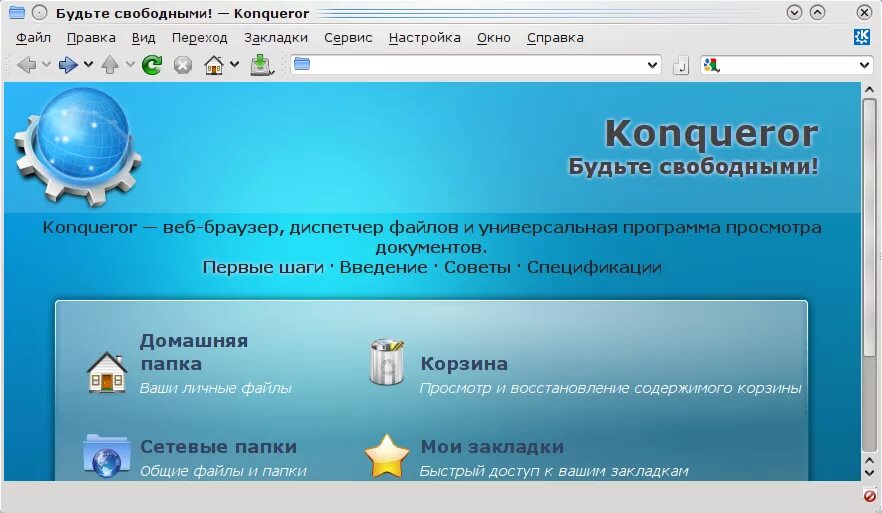Follow the Спецификации link
Viewport: 882px width, 513px height.
(x=594, y=267)
